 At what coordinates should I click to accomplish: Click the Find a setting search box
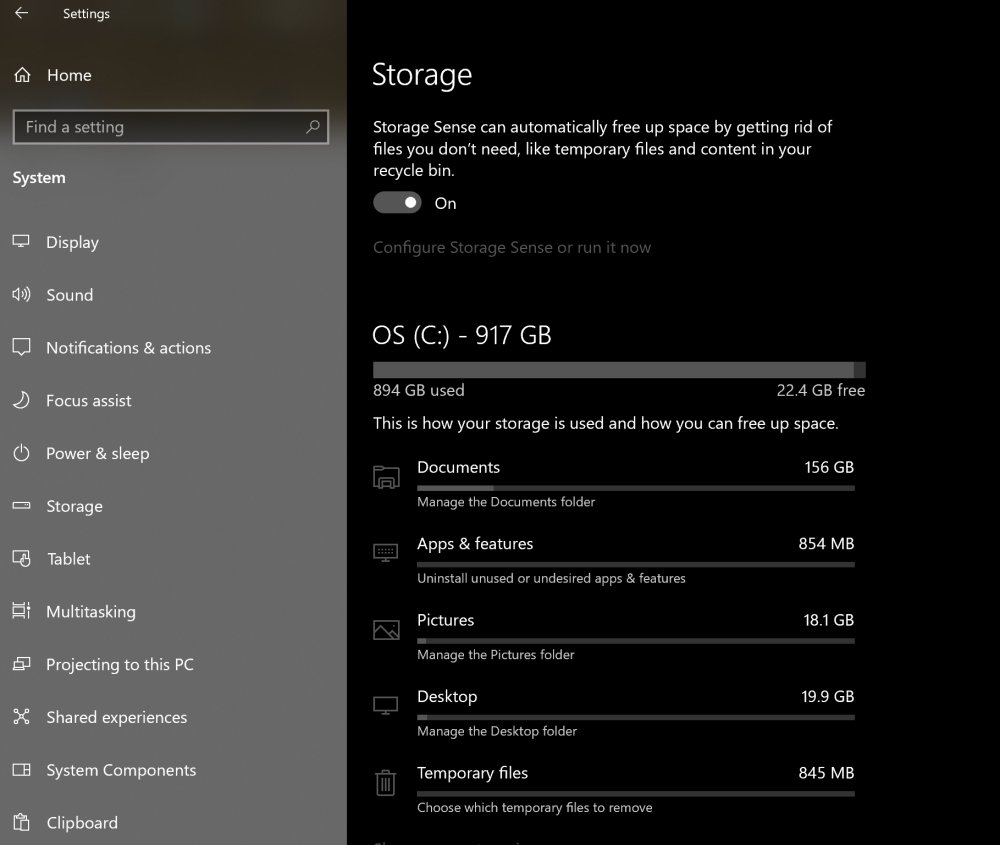click(x=160, y=127)
